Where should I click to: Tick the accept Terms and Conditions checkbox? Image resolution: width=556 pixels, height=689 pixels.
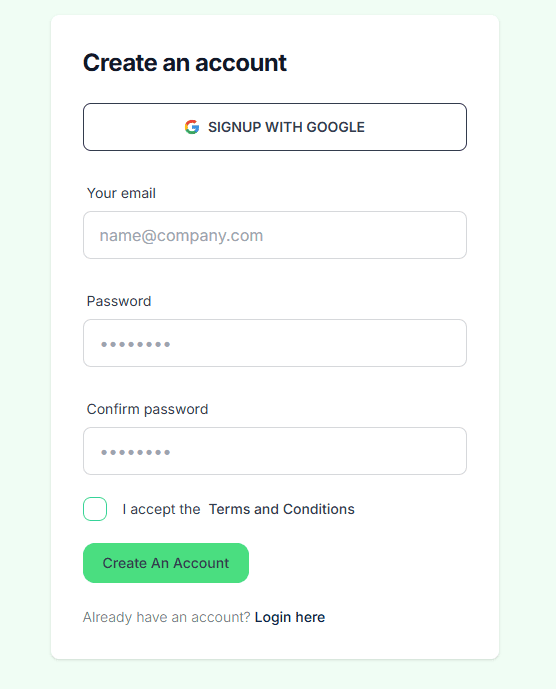(x=95, y=509)
